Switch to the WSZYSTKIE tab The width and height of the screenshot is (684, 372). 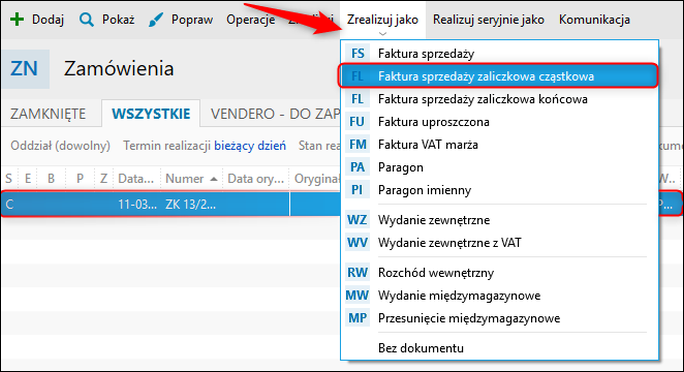point(151,114)
